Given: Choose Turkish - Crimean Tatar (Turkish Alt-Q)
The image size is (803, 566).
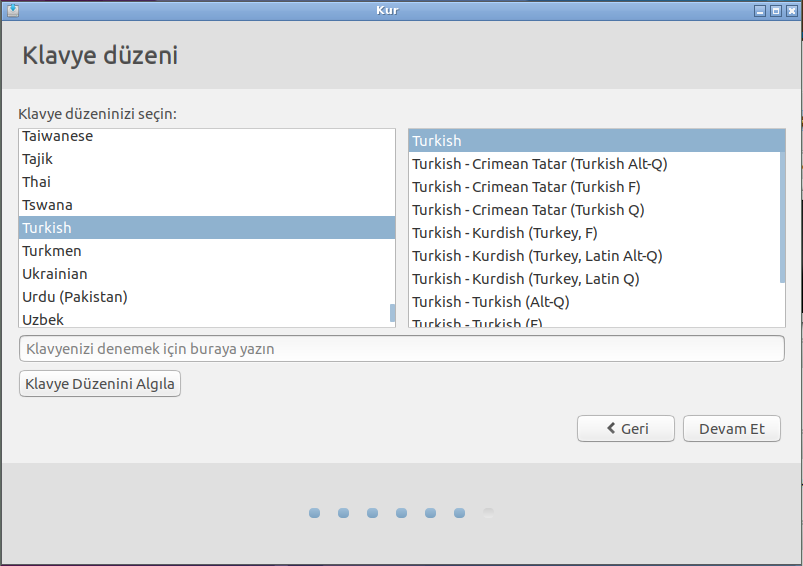Looking at the screenshot, I should coord(539,164).
